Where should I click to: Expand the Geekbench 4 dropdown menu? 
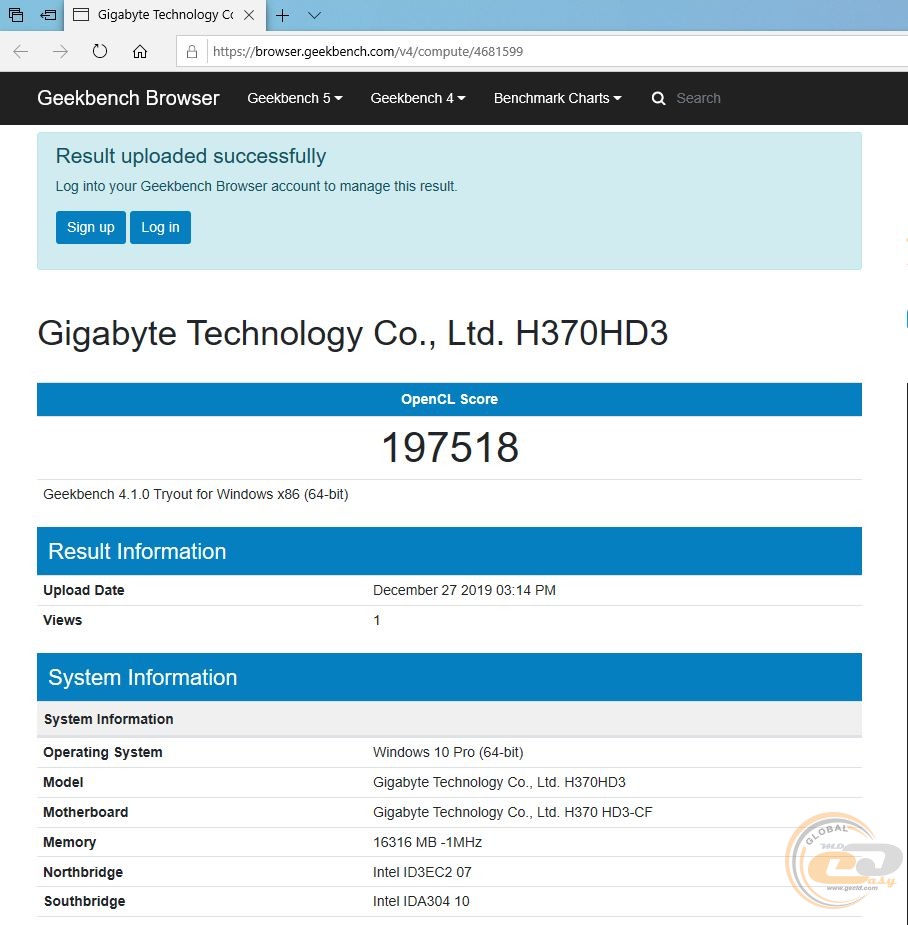[x=418, y=98]
